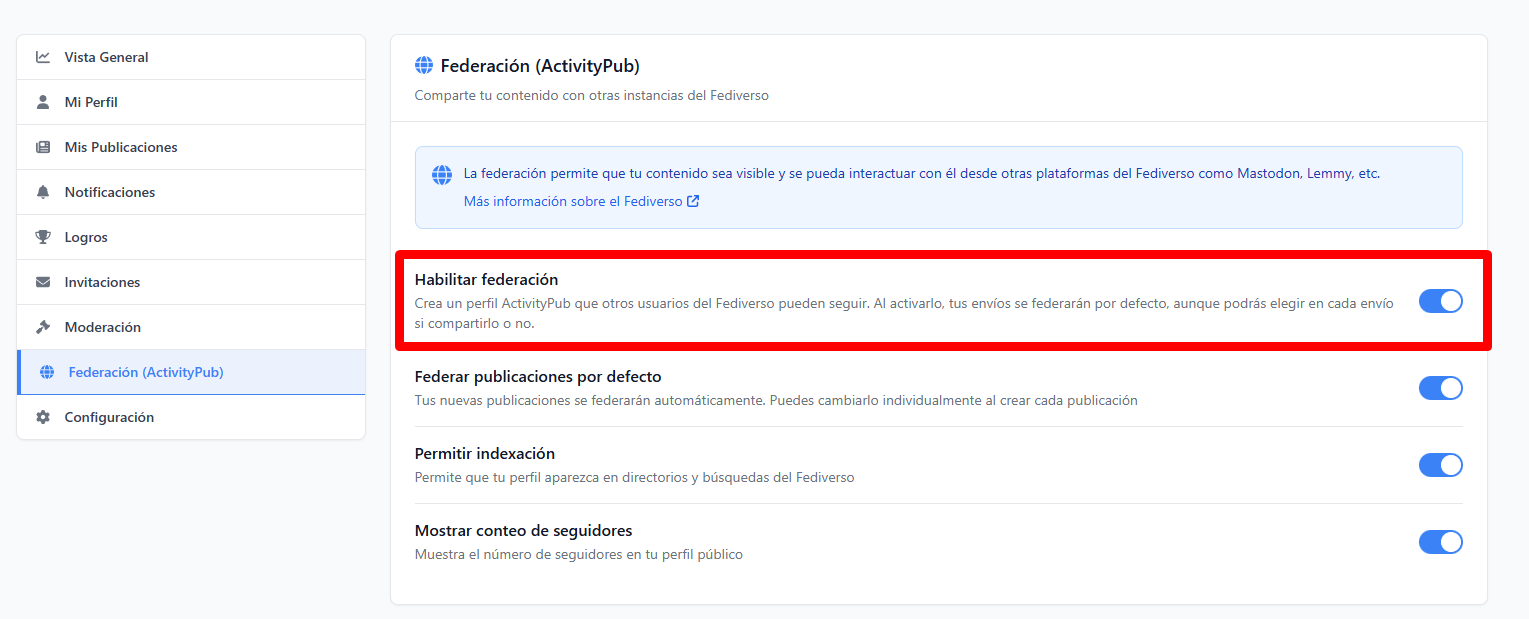Click the 'Mostrar conteo de seguidores' label
Viewport: 1529px width, 619px height.
[x=524, y=531]
